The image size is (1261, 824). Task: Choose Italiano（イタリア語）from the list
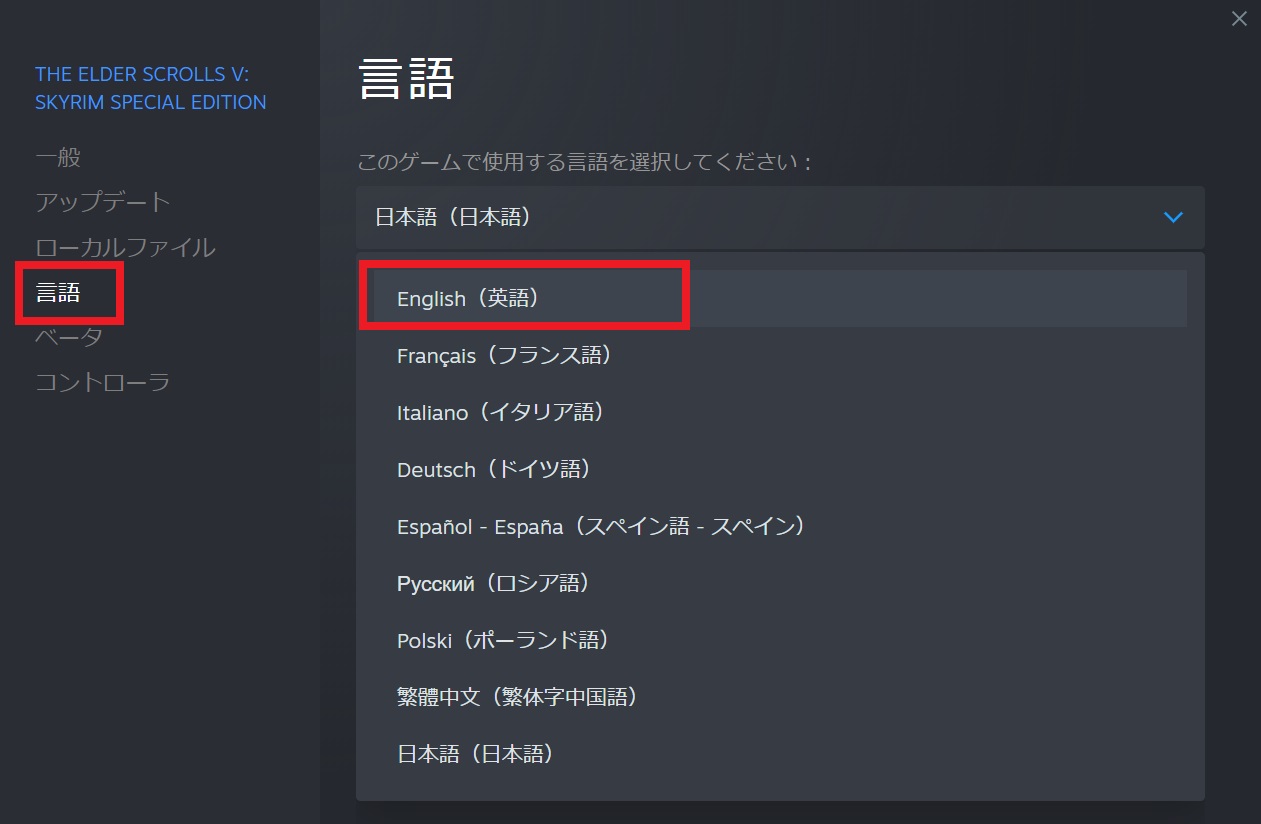pos(780,412)
